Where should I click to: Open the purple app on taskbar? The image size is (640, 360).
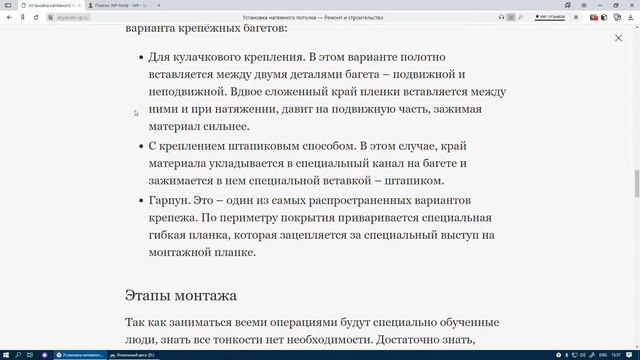tap(44, 355)
